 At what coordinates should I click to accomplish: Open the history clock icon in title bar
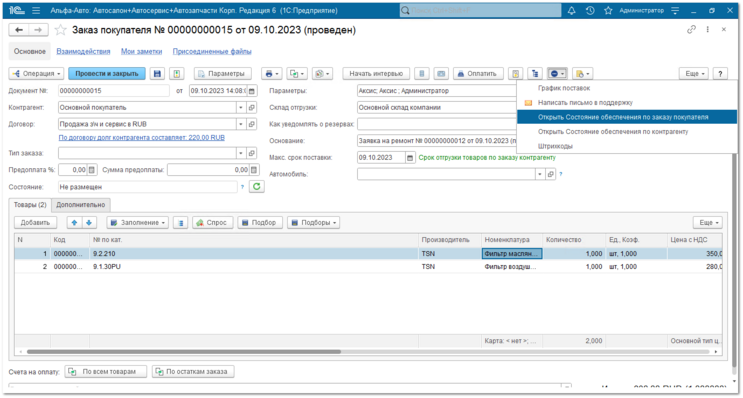[x=589, y=10]
